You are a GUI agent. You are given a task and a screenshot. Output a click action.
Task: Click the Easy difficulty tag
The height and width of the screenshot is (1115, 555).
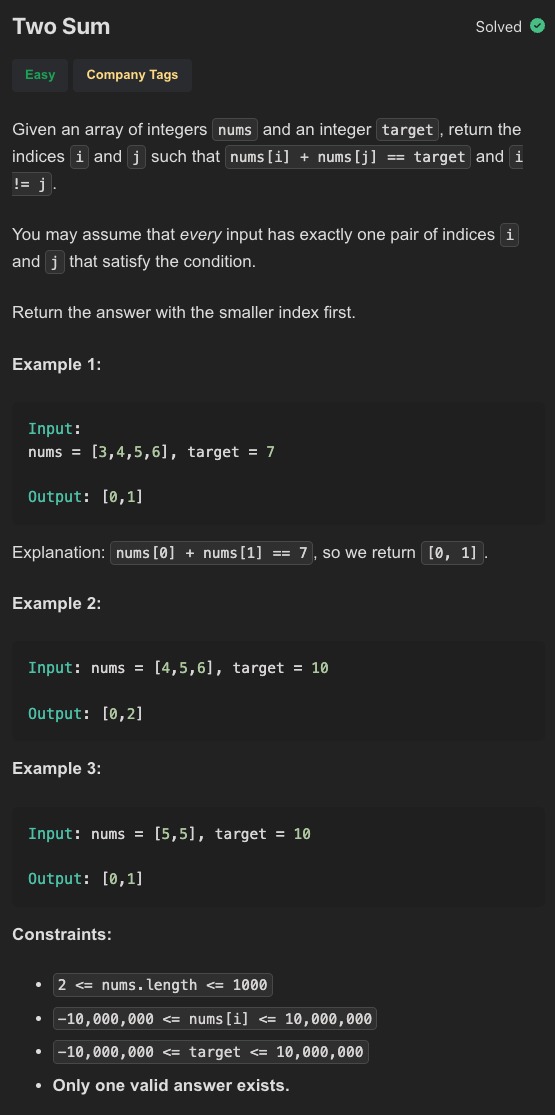[40, 75]
